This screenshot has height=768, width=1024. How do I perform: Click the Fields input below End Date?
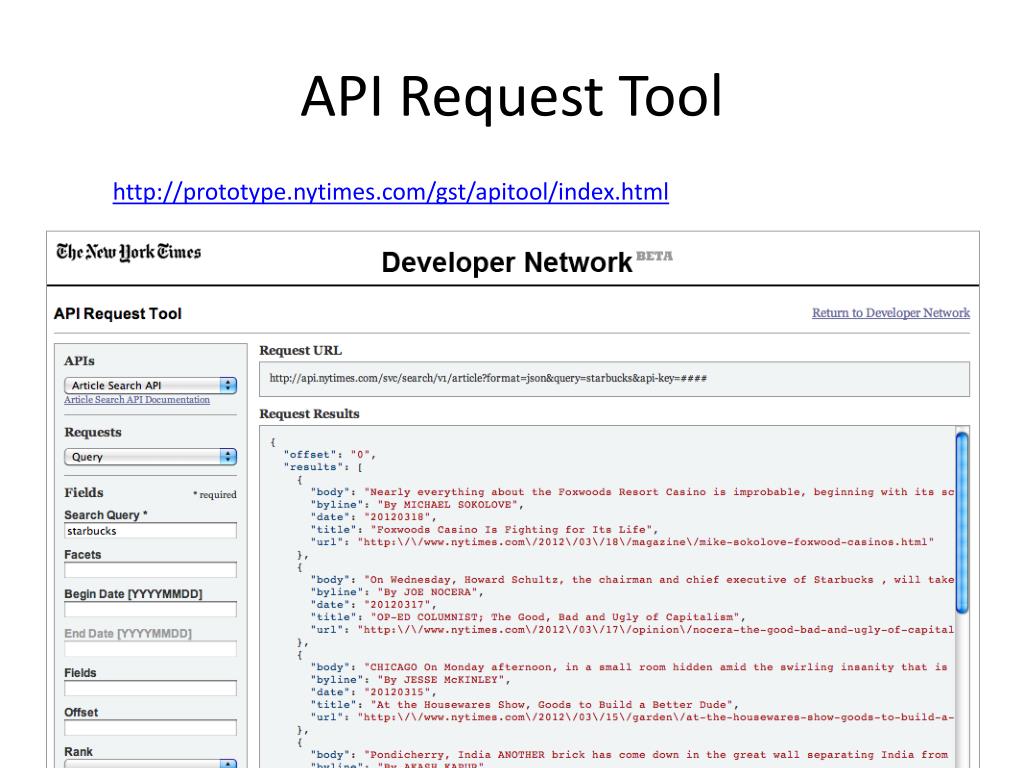click(150, 688)
